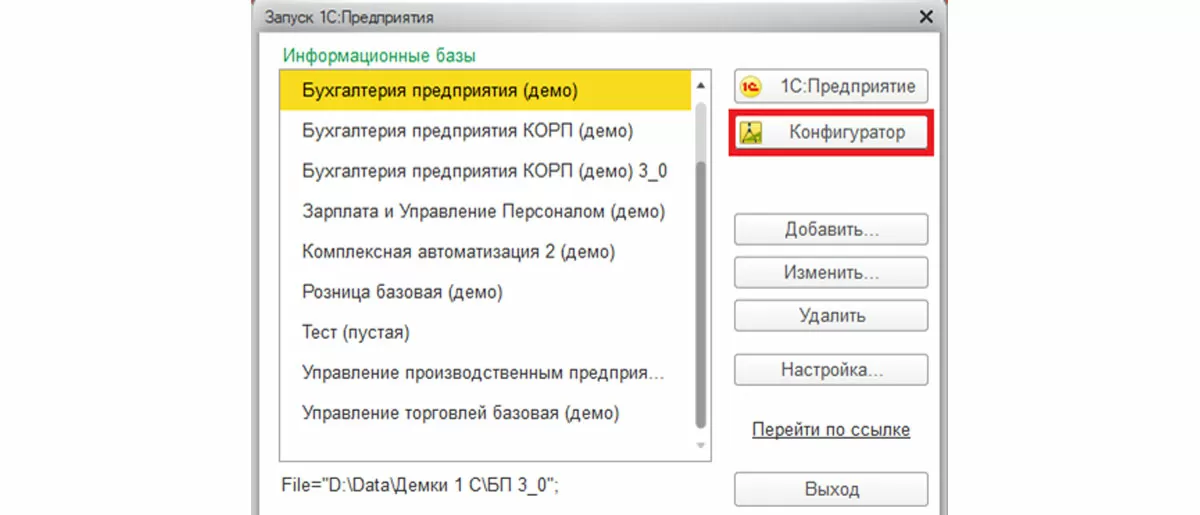Click the 1C logo icon on the 1С:Предприятие button
1200x515 pixels.
(751, 86)
